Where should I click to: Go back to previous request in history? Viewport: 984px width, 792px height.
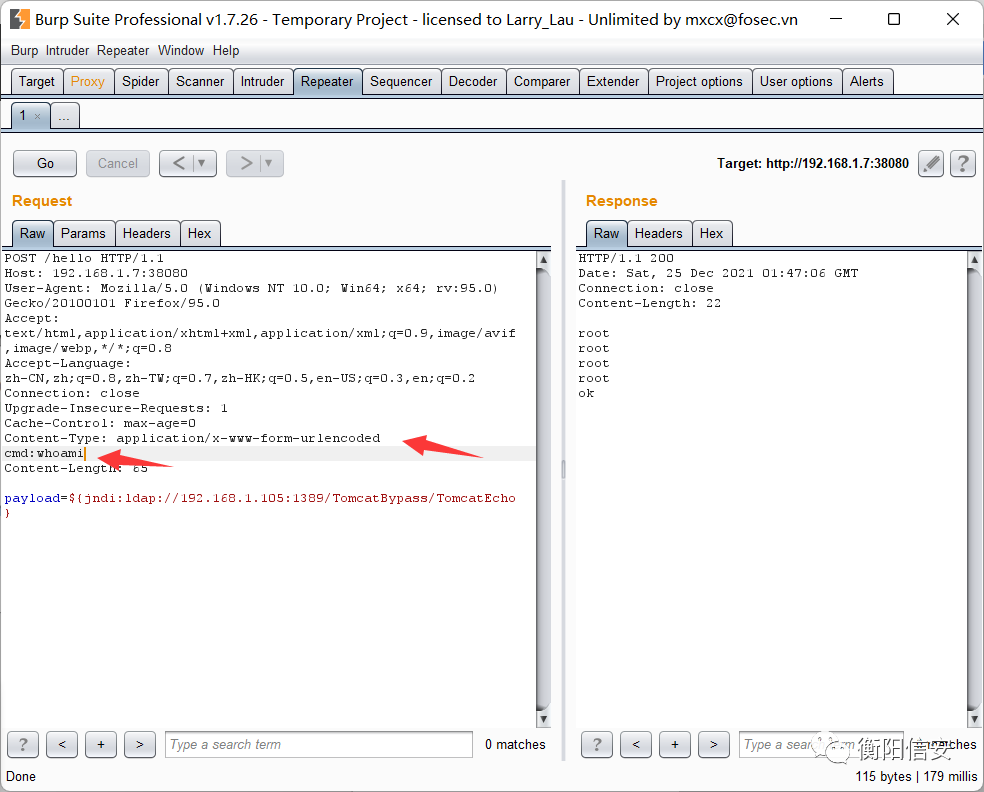coord(179,164)
